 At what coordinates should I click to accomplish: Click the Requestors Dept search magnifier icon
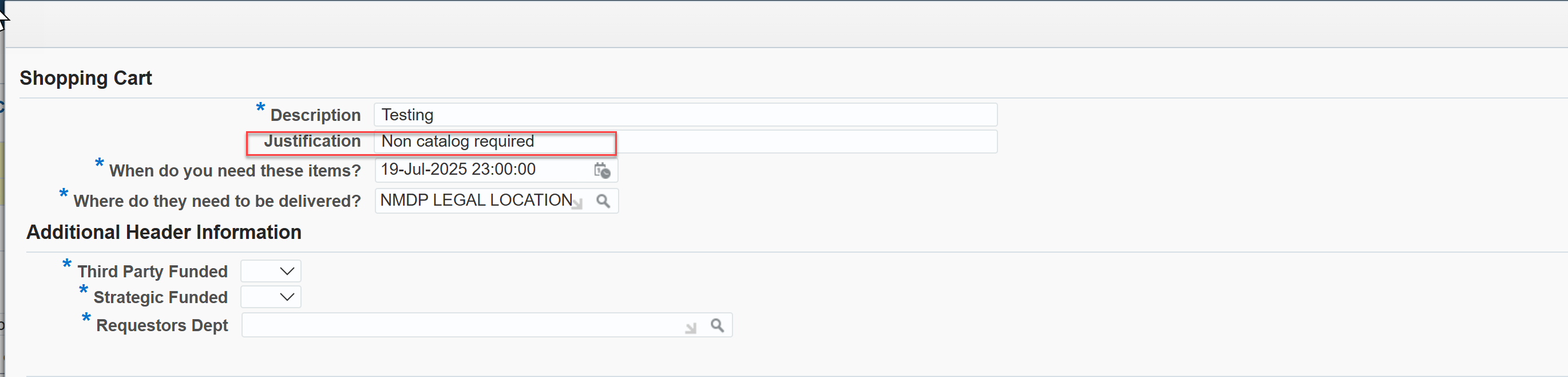[717, 325]
